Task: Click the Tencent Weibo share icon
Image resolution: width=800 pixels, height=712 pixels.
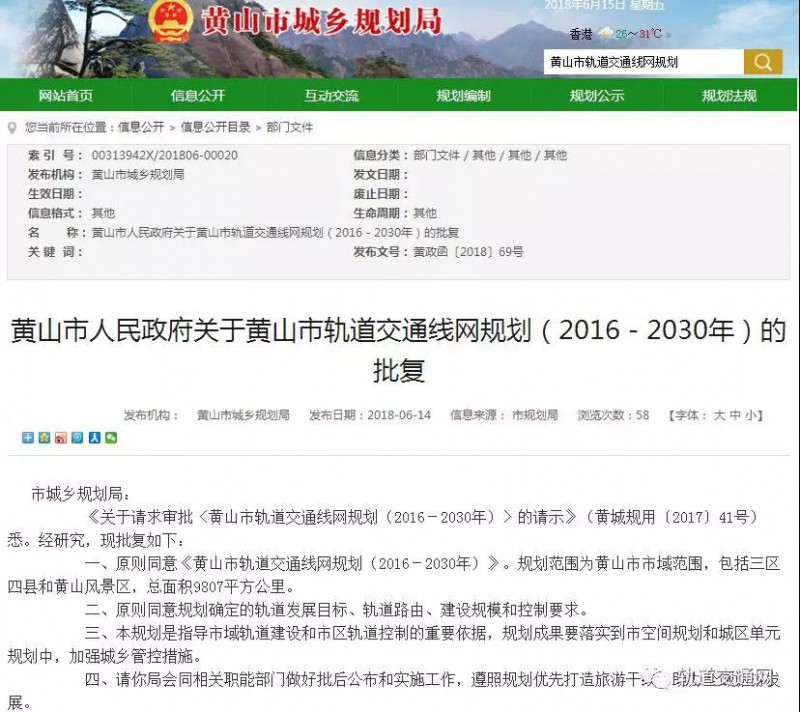Action: 77,438
